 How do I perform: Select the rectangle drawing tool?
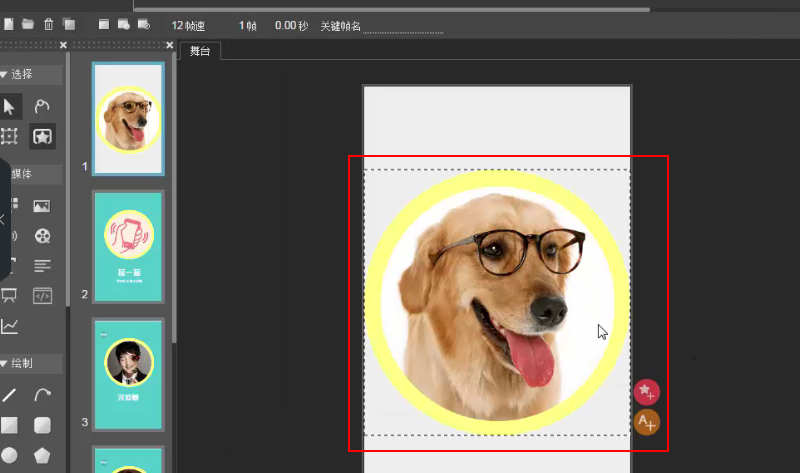9,425
